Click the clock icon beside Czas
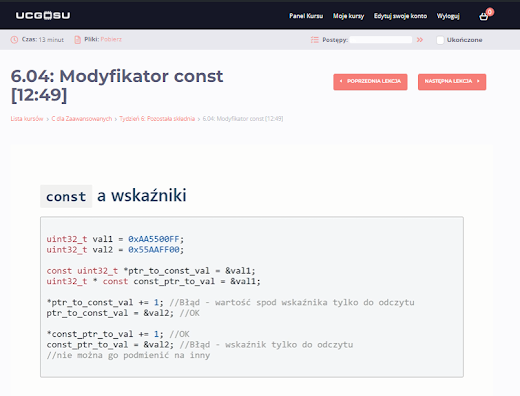 (x=14, y=40)
